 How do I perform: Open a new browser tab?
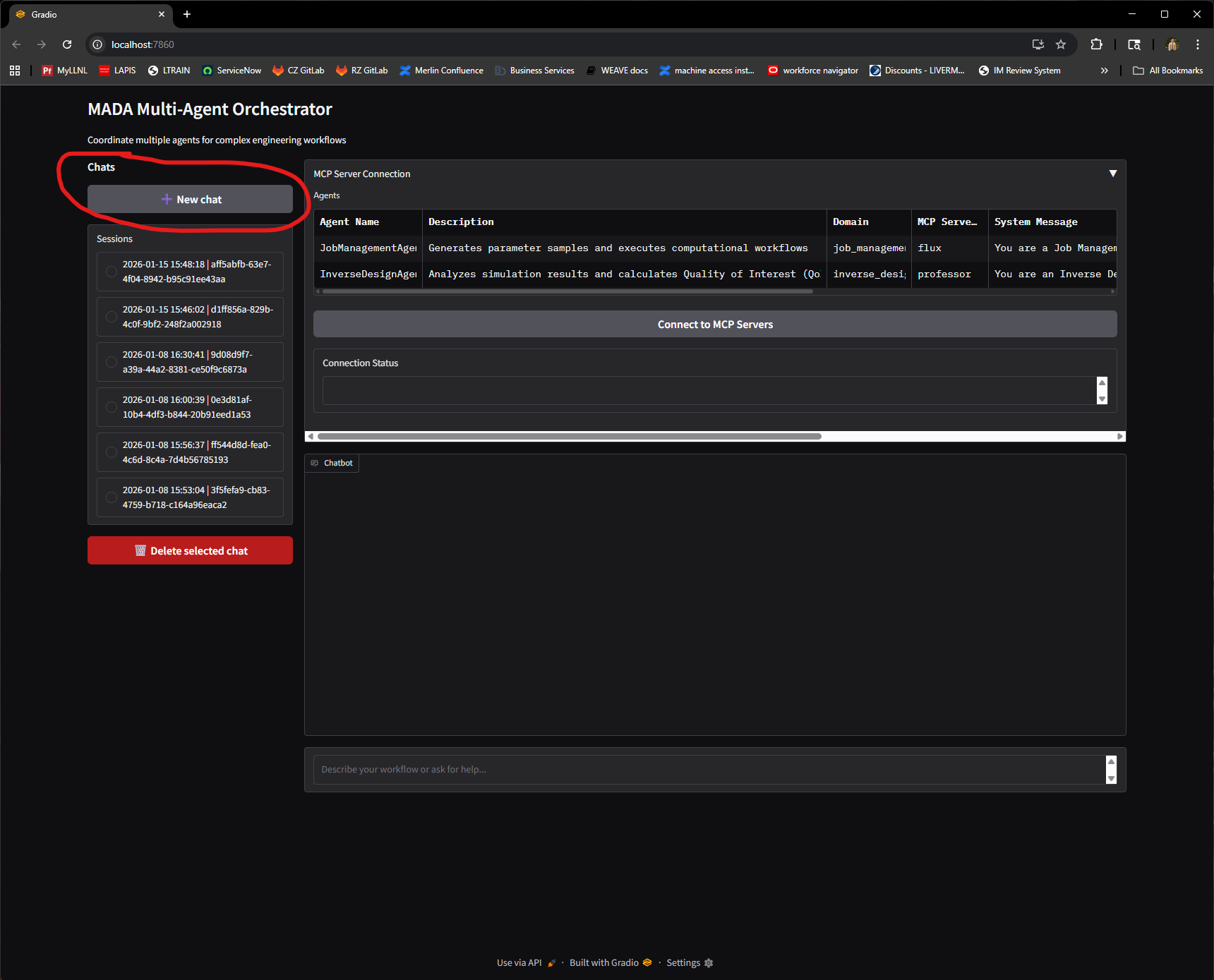click(187, 14)
